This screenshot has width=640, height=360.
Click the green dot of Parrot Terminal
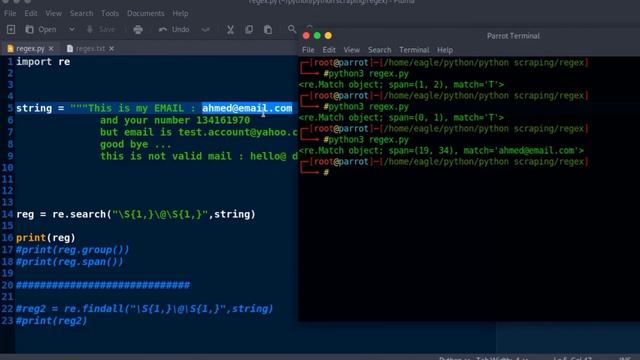tap(317, 36)
